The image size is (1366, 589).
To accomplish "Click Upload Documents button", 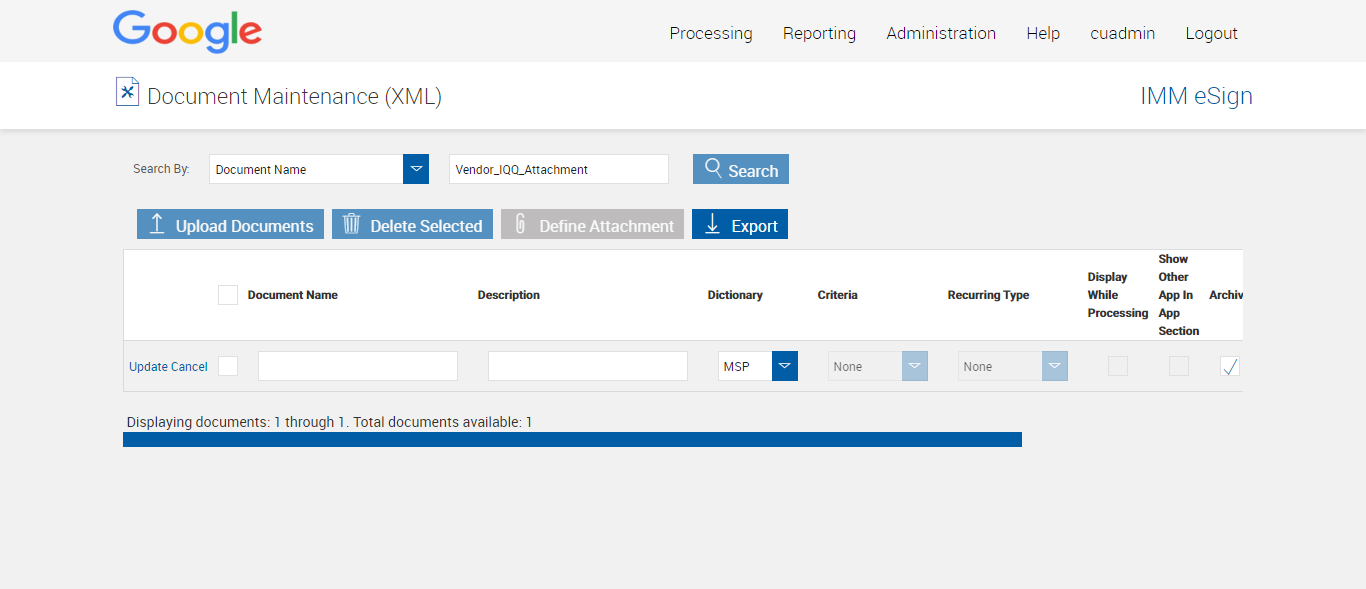I will (230, 224).
